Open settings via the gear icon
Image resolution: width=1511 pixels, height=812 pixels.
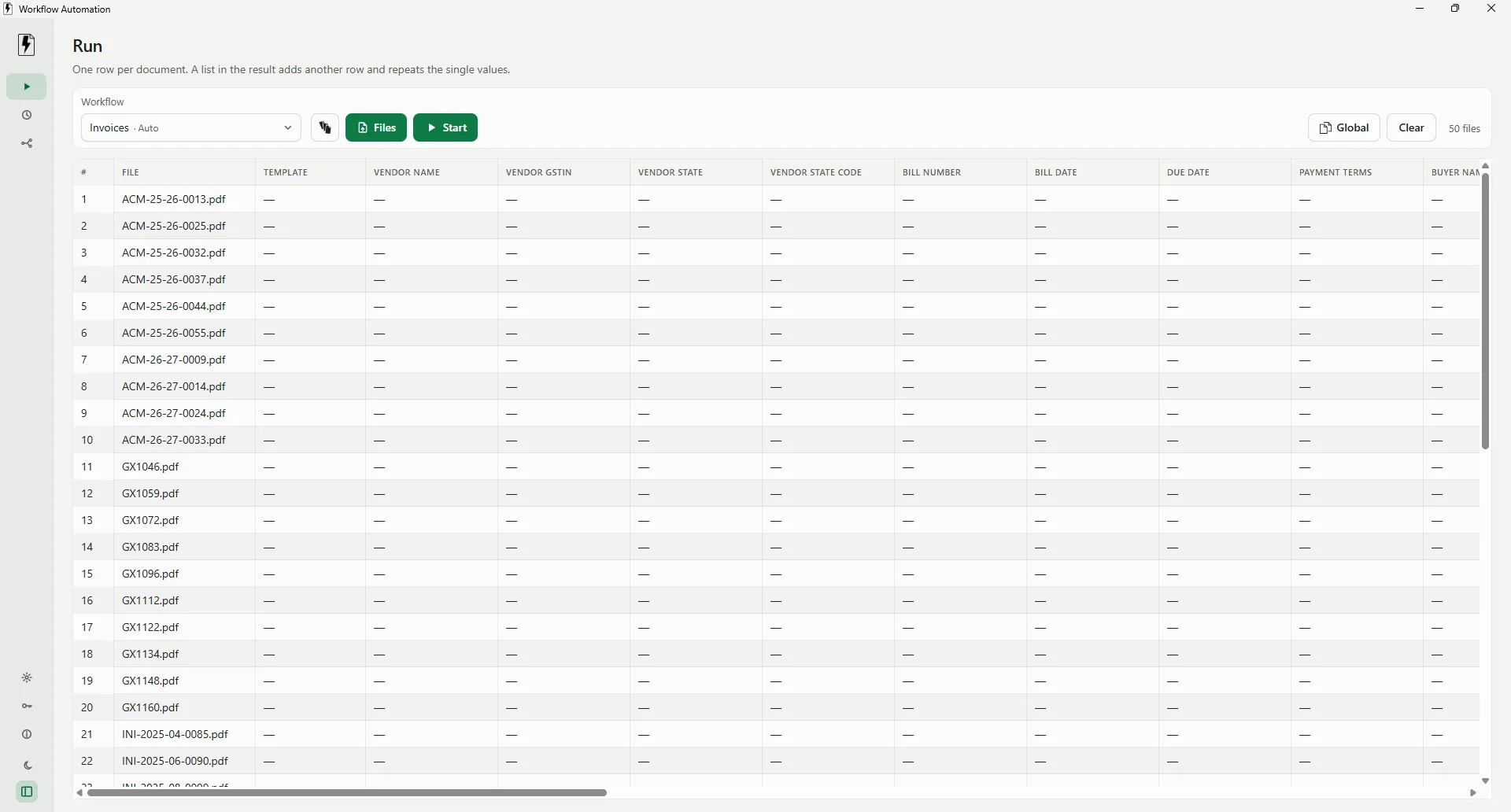click(27, 678)
